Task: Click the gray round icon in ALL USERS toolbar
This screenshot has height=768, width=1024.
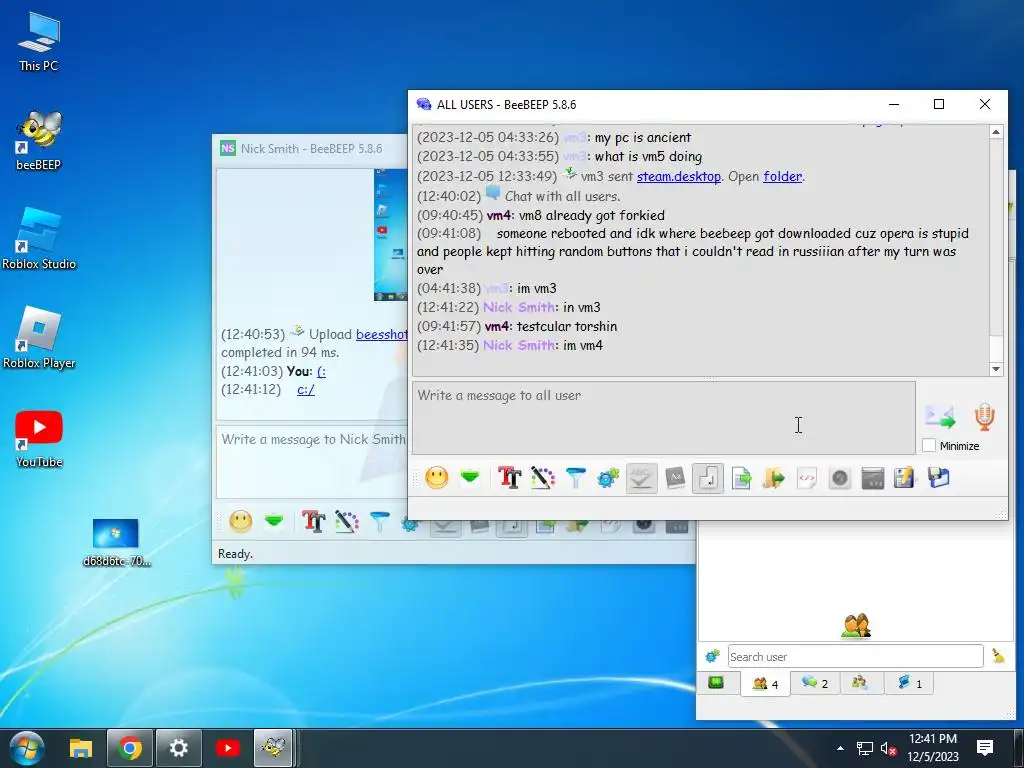Action: point(840,478)
